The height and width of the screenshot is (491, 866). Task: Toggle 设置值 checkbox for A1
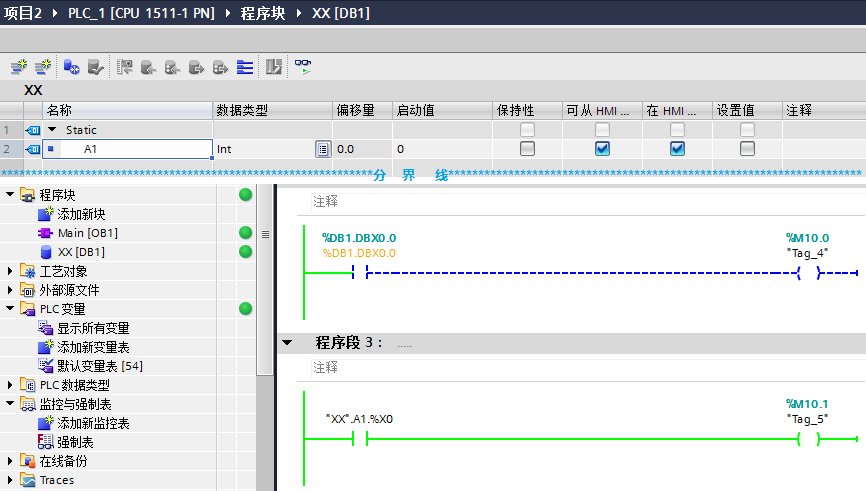click(747, 149)
